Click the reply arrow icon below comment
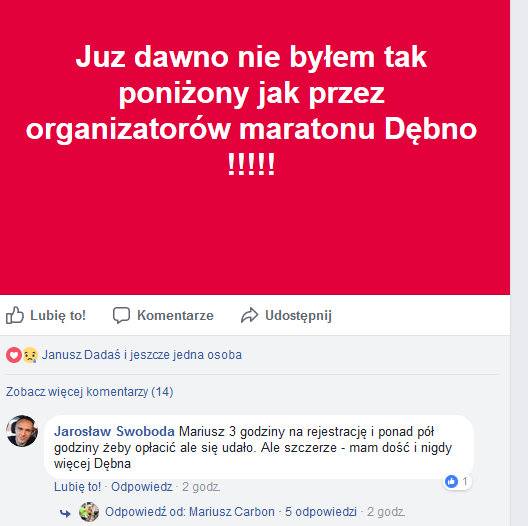Image resolution: width=528 pixels, height=526 pixels. click(x=65, y=513)
